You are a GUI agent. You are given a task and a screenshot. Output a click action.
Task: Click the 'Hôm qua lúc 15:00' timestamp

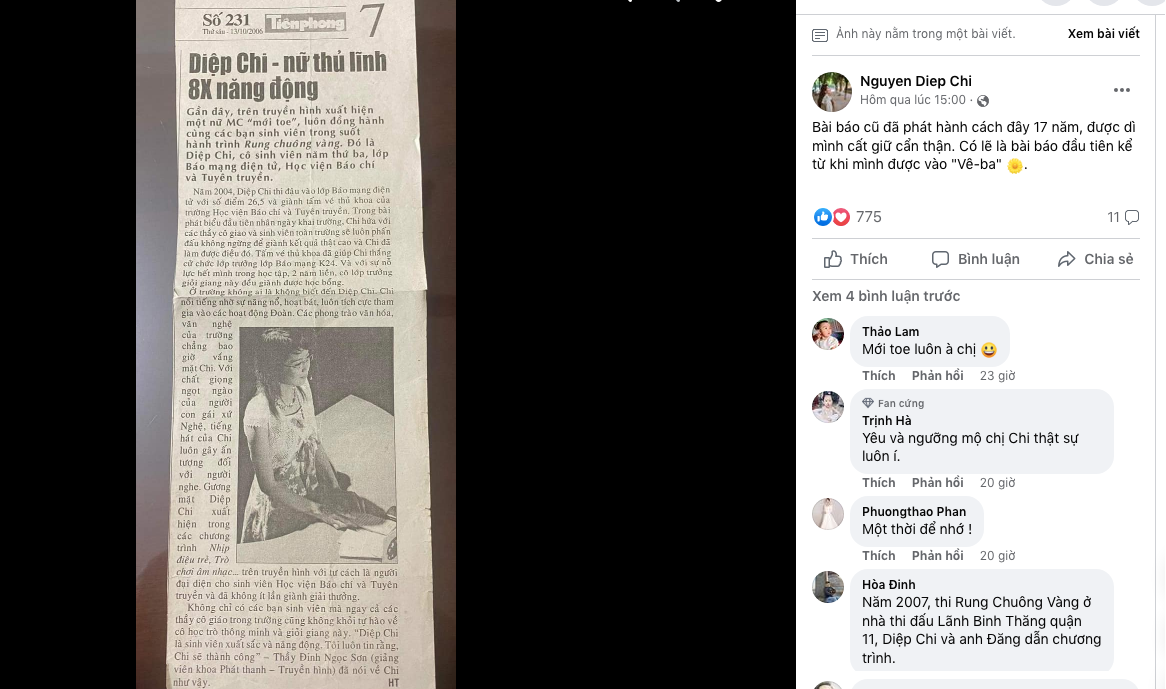912,100
